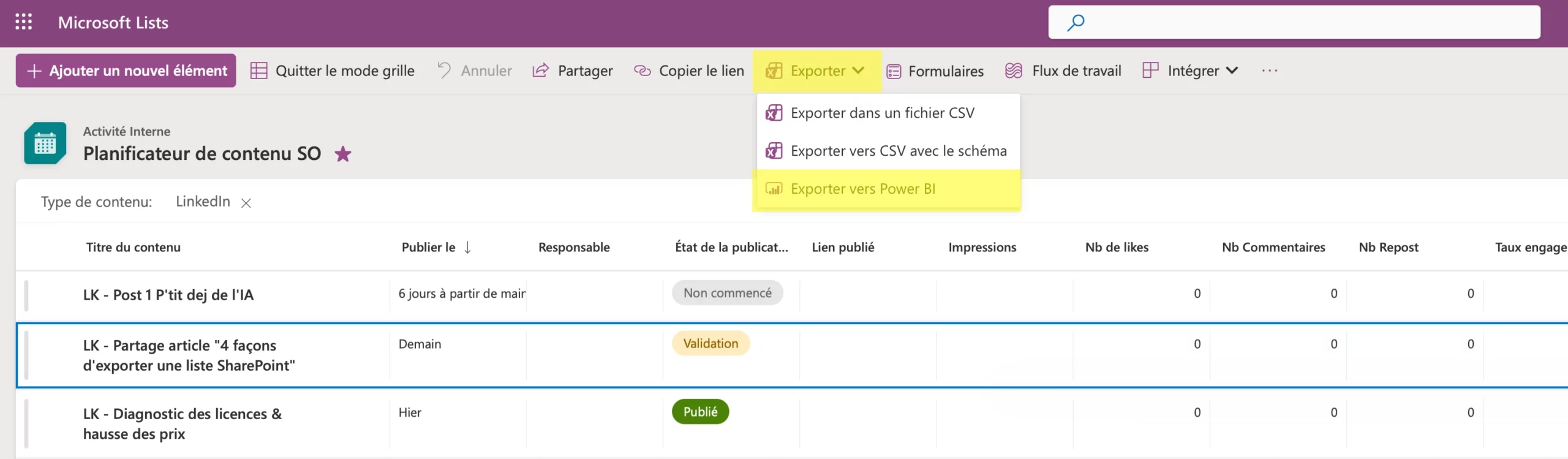Click the Excel icon beside CSV avec le schéma
Image resolution: width=1568 pixels, height=459 pixels.
774,151
